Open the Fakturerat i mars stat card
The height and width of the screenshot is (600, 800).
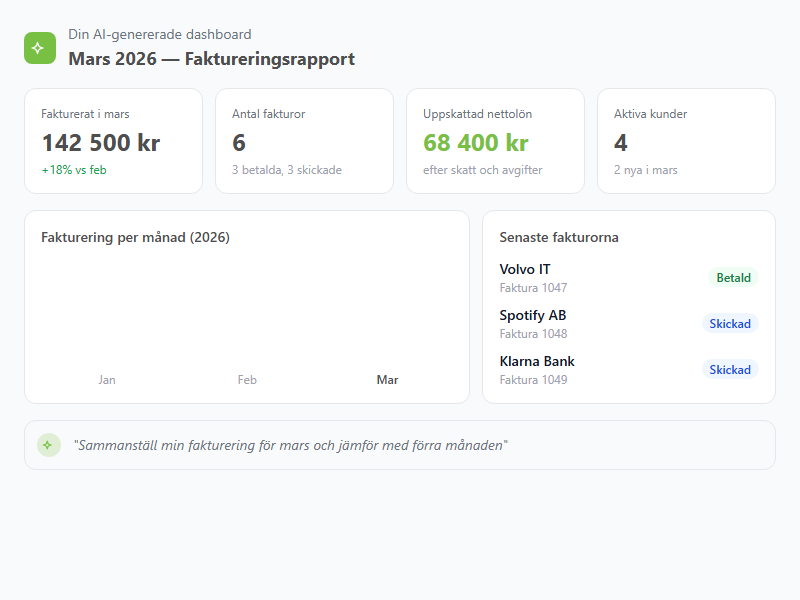tap(113, 140)
